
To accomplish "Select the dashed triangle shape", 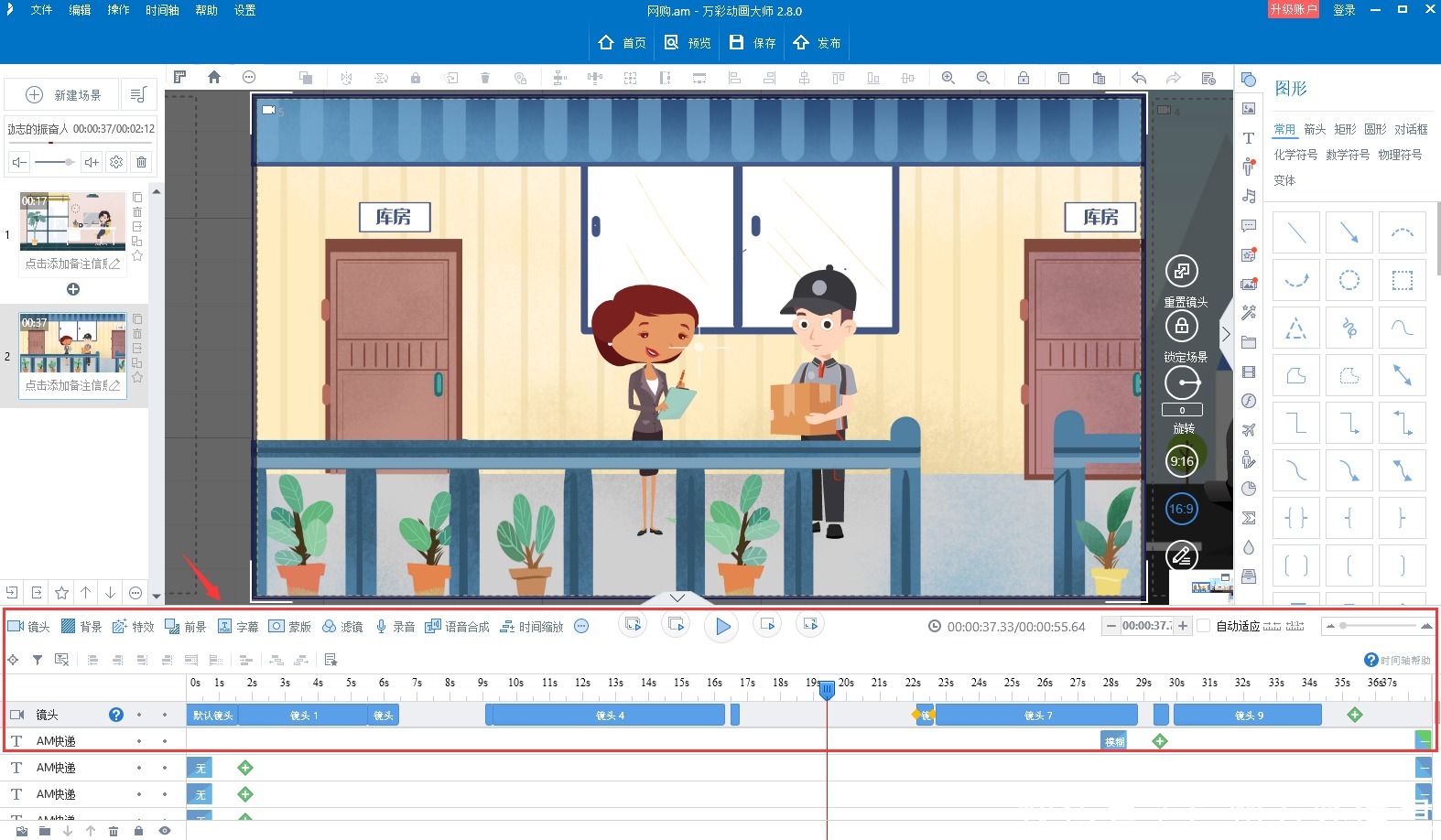I will point(1296,328).
